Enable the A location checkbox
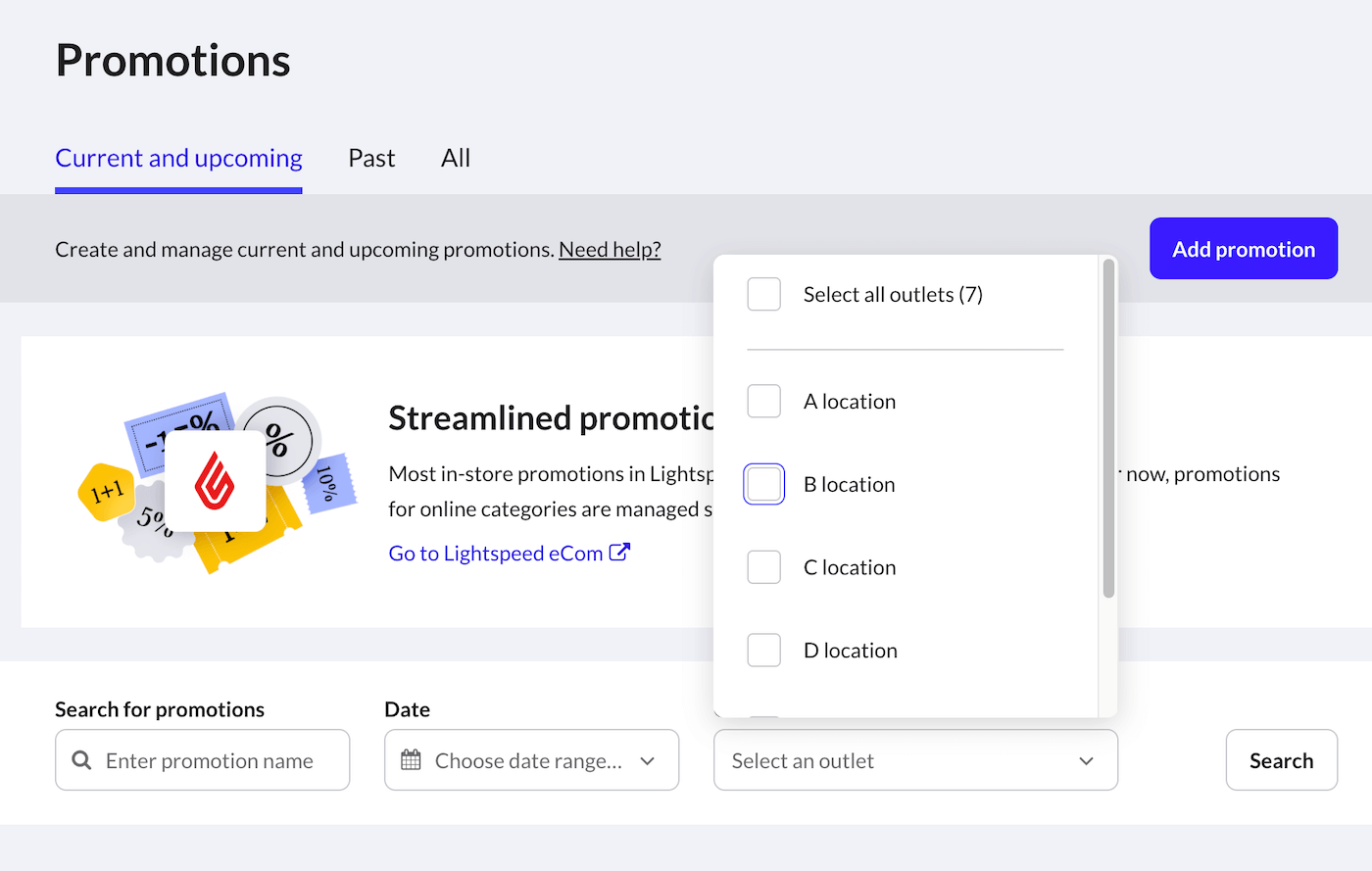Image resolution: width=1372 pixels, height=871 pixels. click(763, 401)
